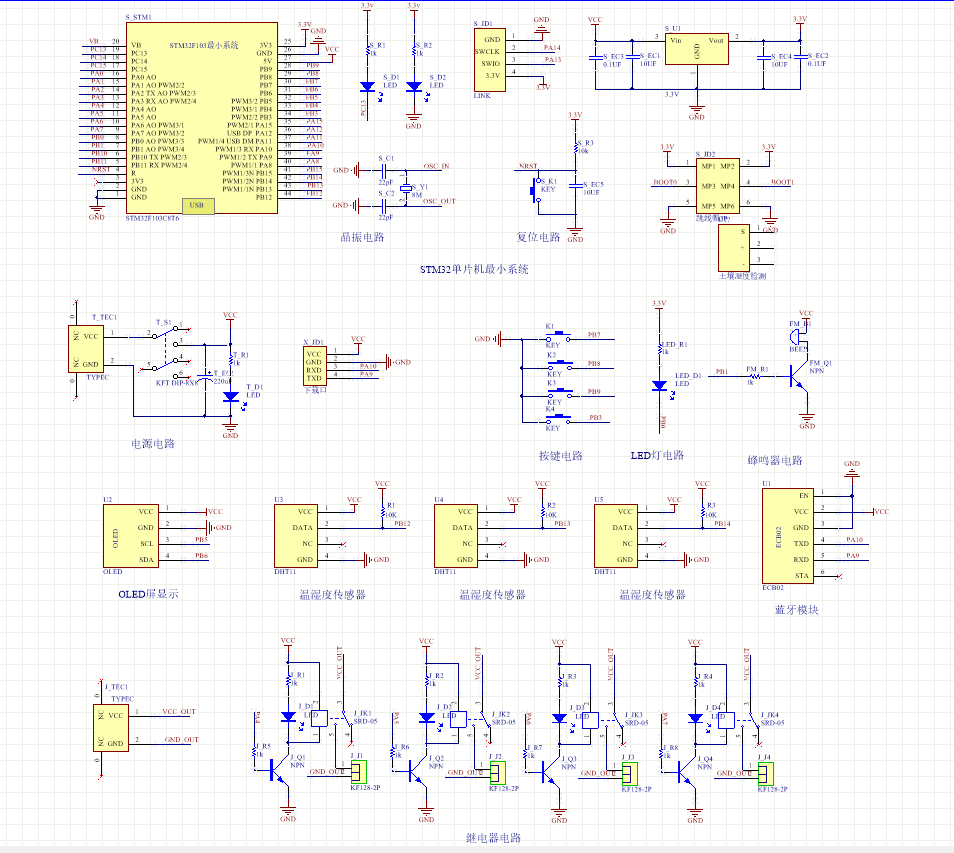Click the S_JD1 SWD LINK connector
Screen dimensions: 954x853
click(x=488, y=58)
